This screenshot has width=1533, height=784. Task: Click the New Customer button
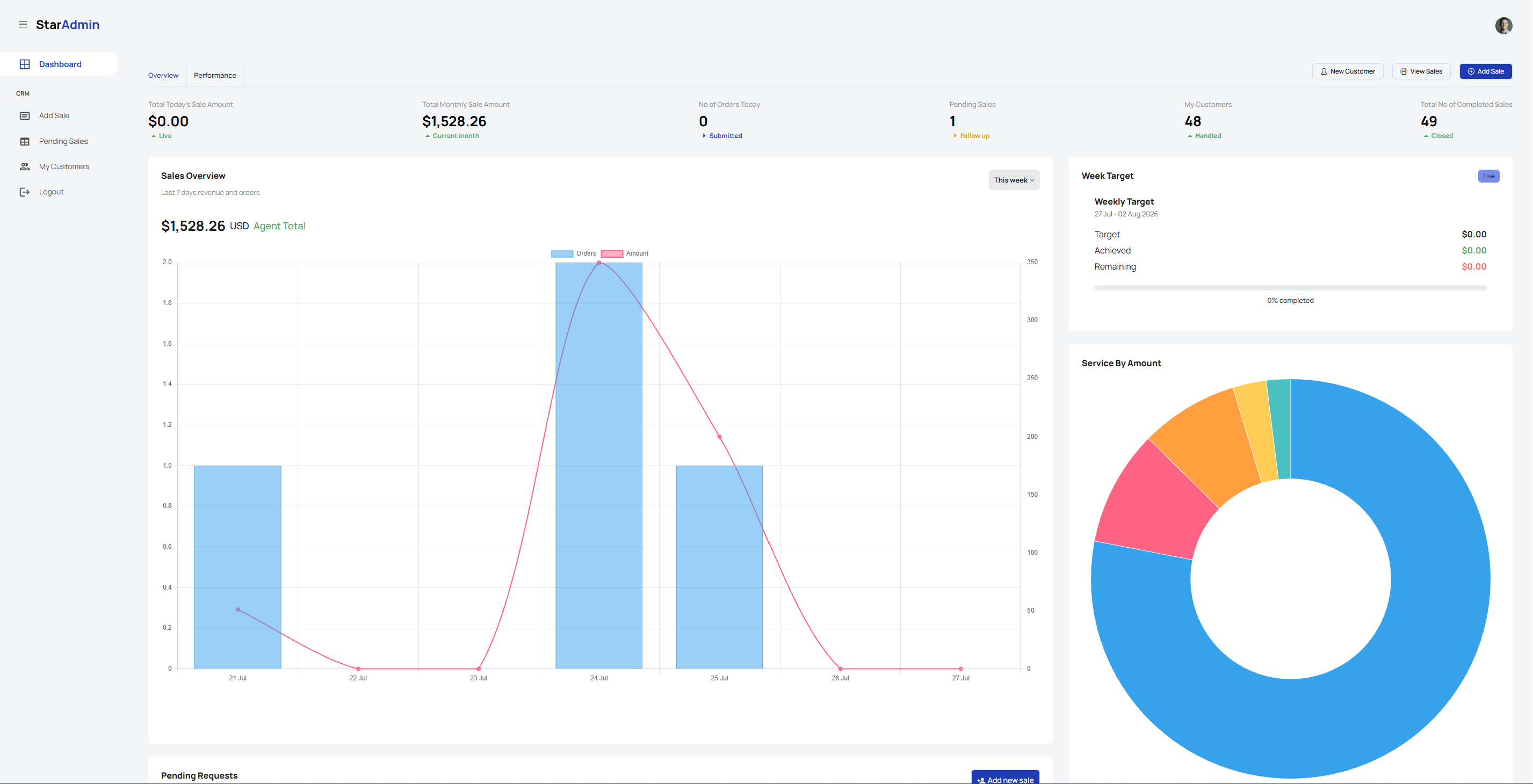pyautogui.click(x=1347, y=71)
